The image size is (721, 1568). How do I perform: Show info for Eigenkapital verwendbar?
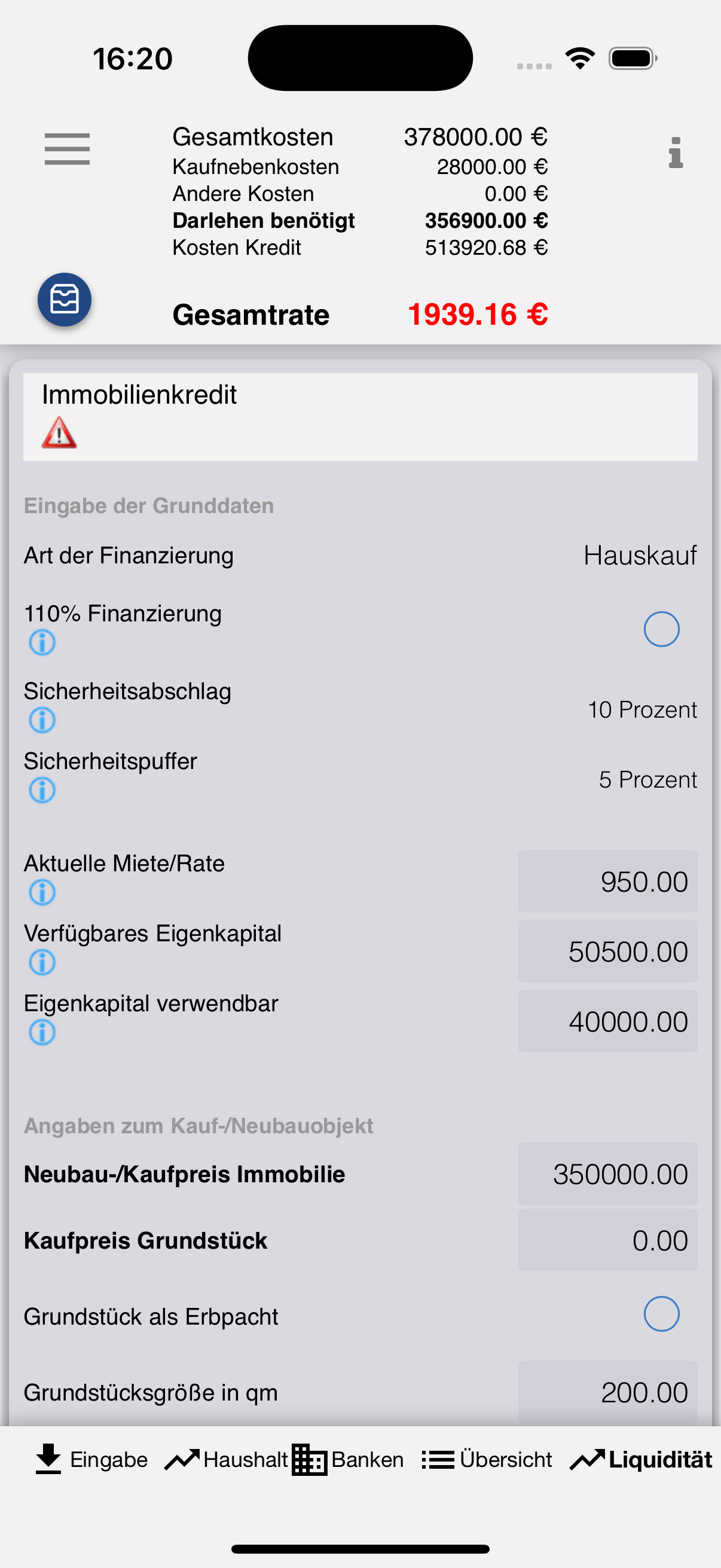(42, 1032)
